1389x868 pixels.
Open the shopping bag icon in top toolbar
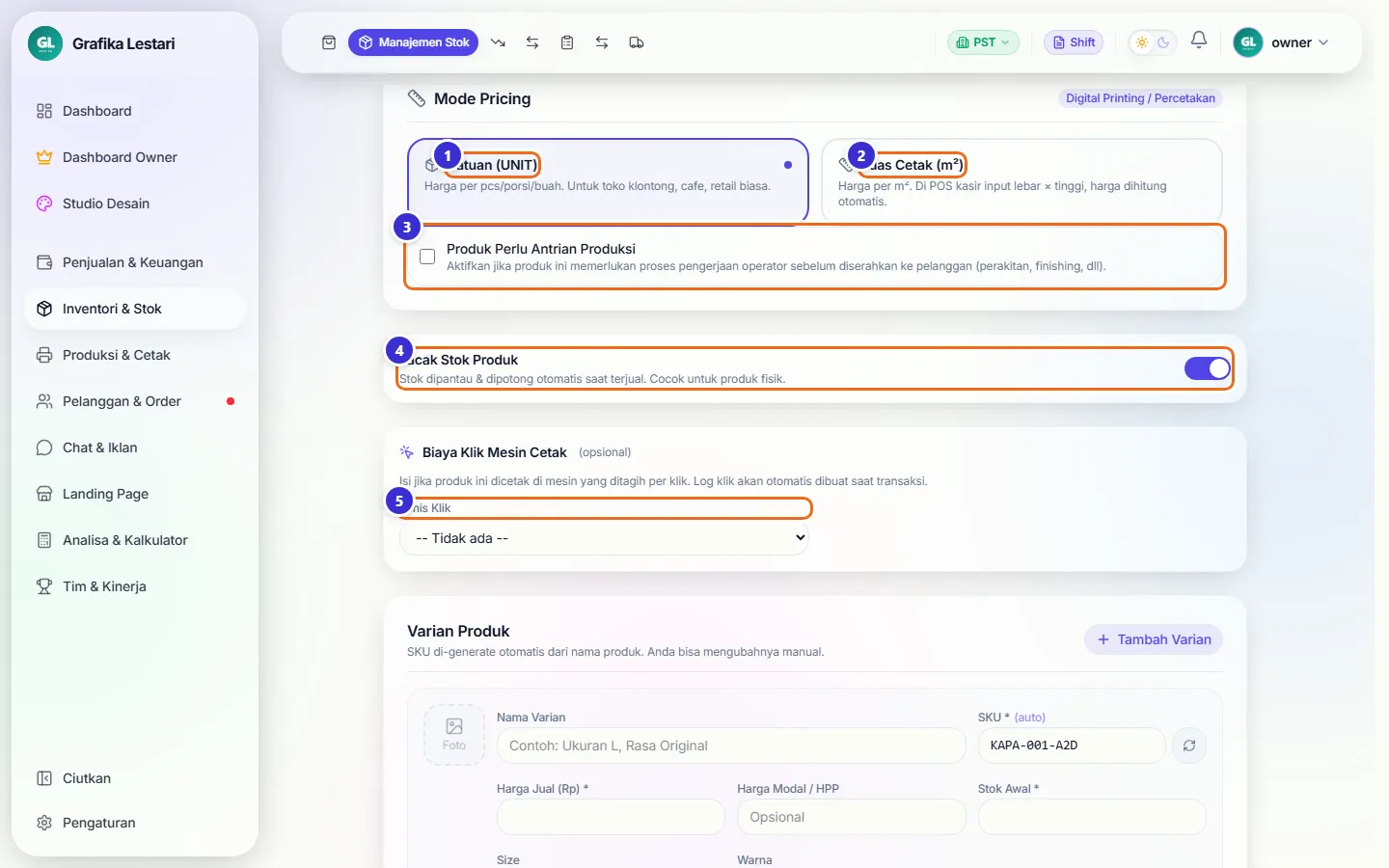(329, 42)
